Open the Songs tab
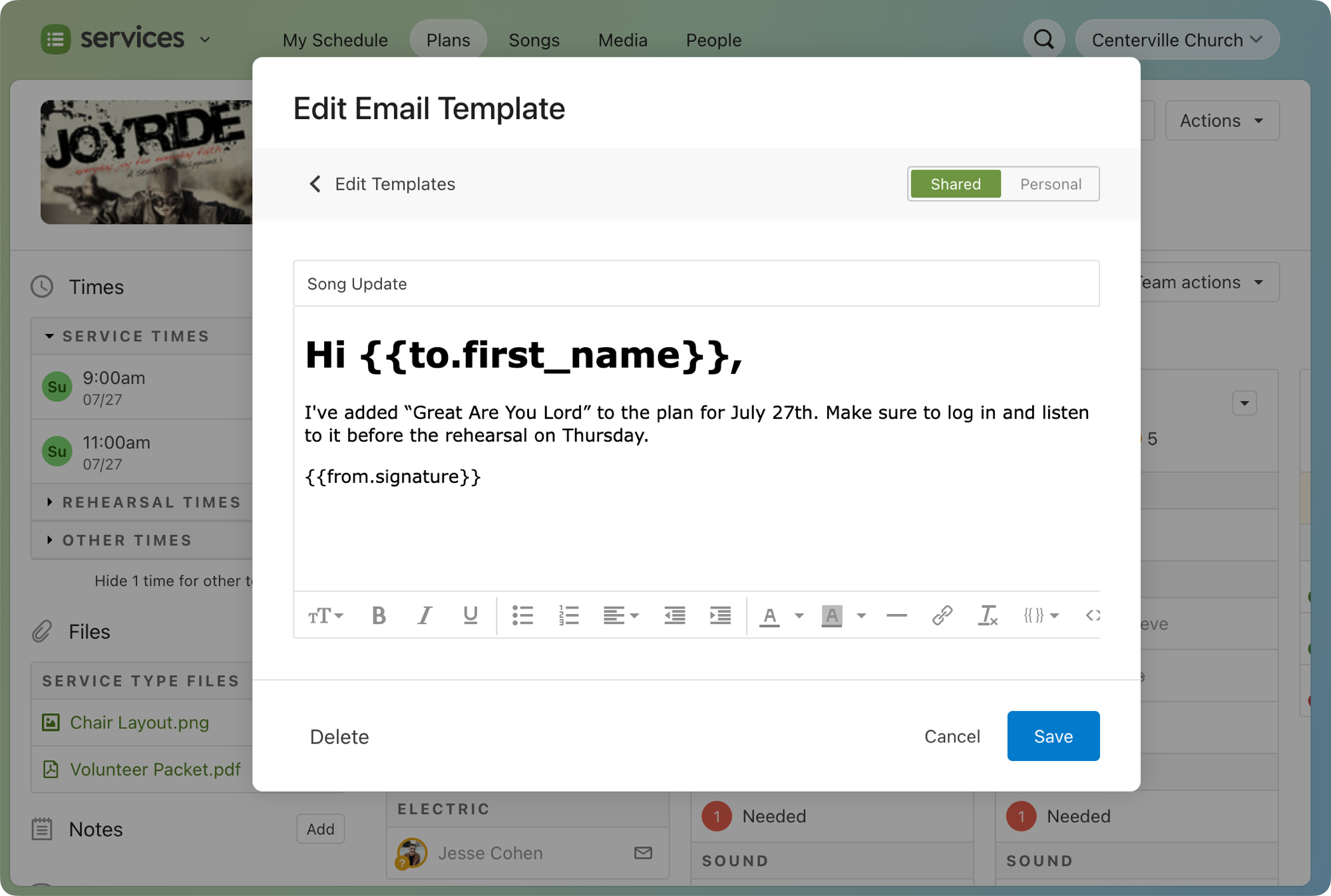The height and width of the screenshot is (896, 1331). point(534,40)
